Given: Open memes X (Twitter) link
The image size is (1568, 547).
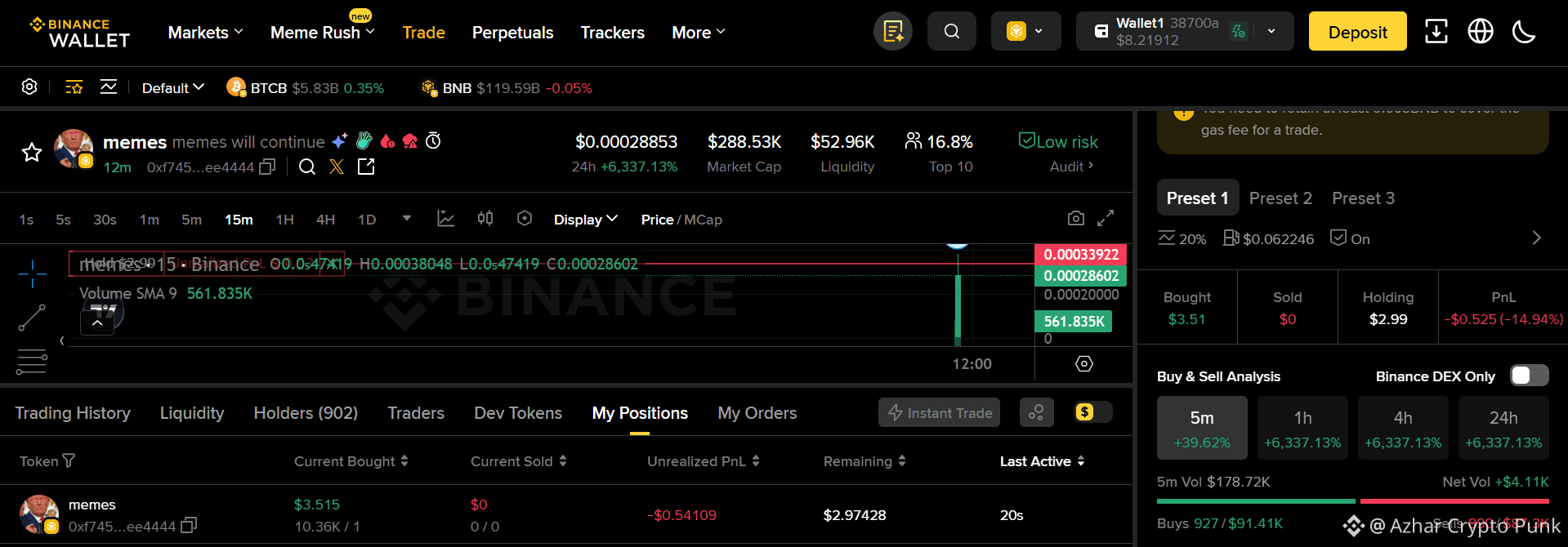Looking at the screenshot, I should point(337,167).
